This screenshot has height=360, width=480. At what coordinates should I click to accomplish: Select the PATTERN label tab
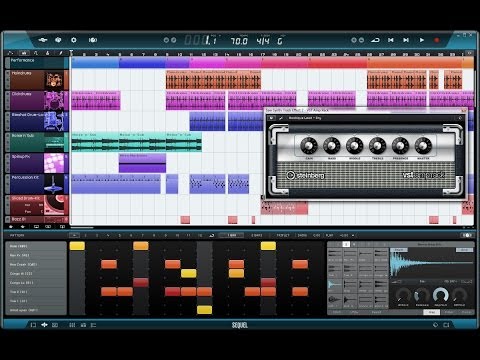click(x=17, y=235)
